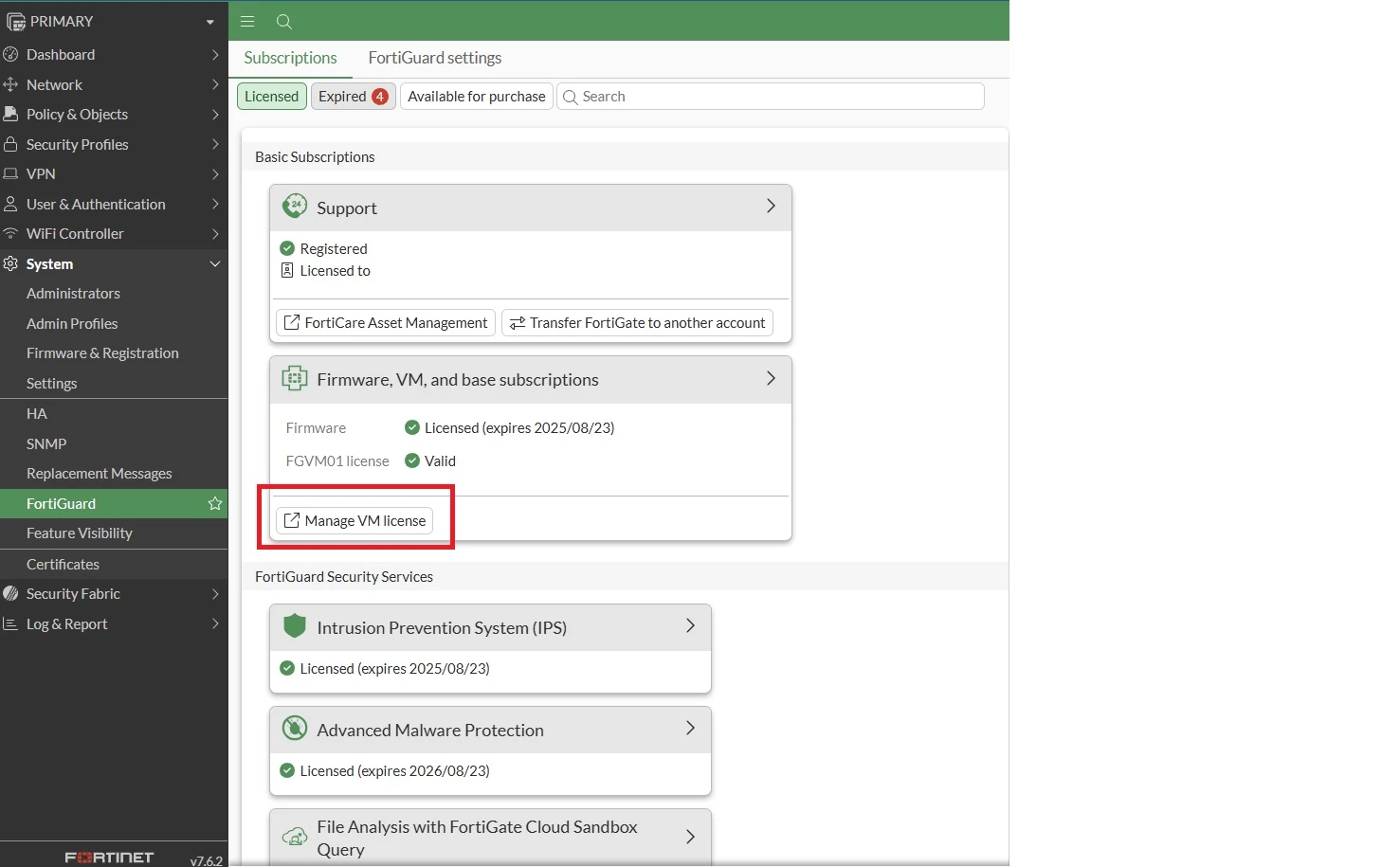The height and width of the screenshot is (867, 1400).
Task: Click the Licensed to badge icon
Action: (287, 270)
